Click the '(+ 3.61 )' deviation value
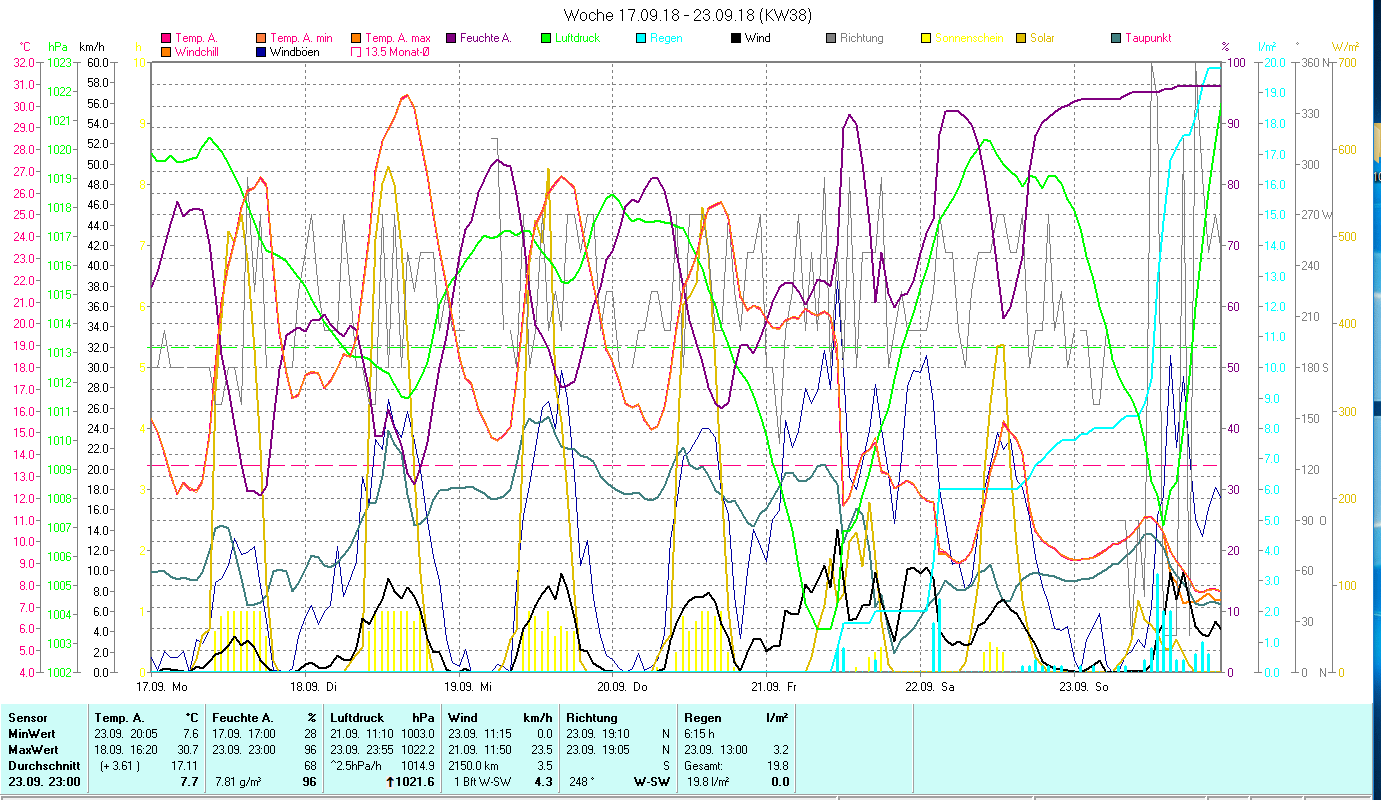 (119, 766)
